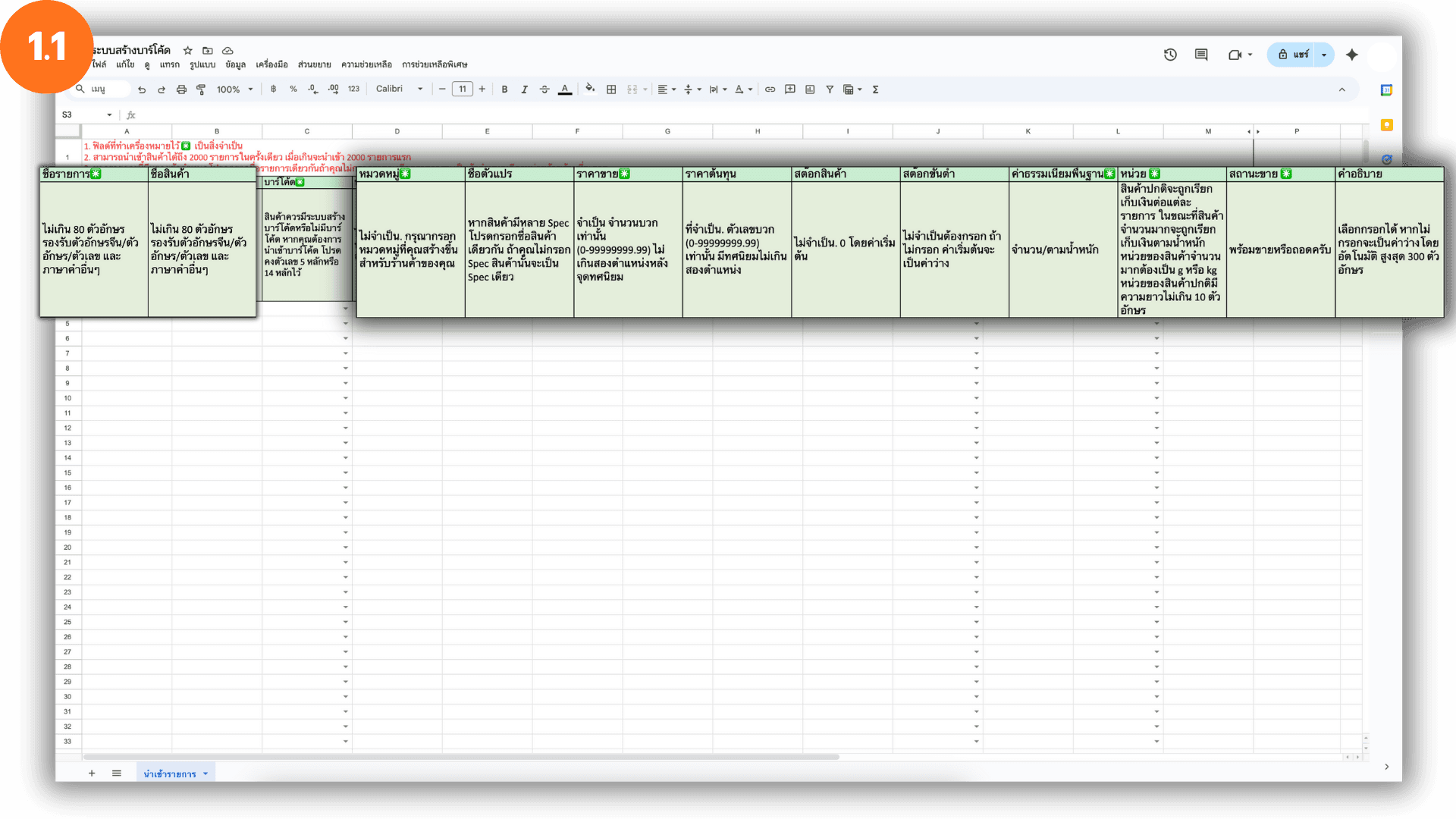Viewport: 1456px width, 819px height.
Task: Click the insert link icon
Action: 770,89
